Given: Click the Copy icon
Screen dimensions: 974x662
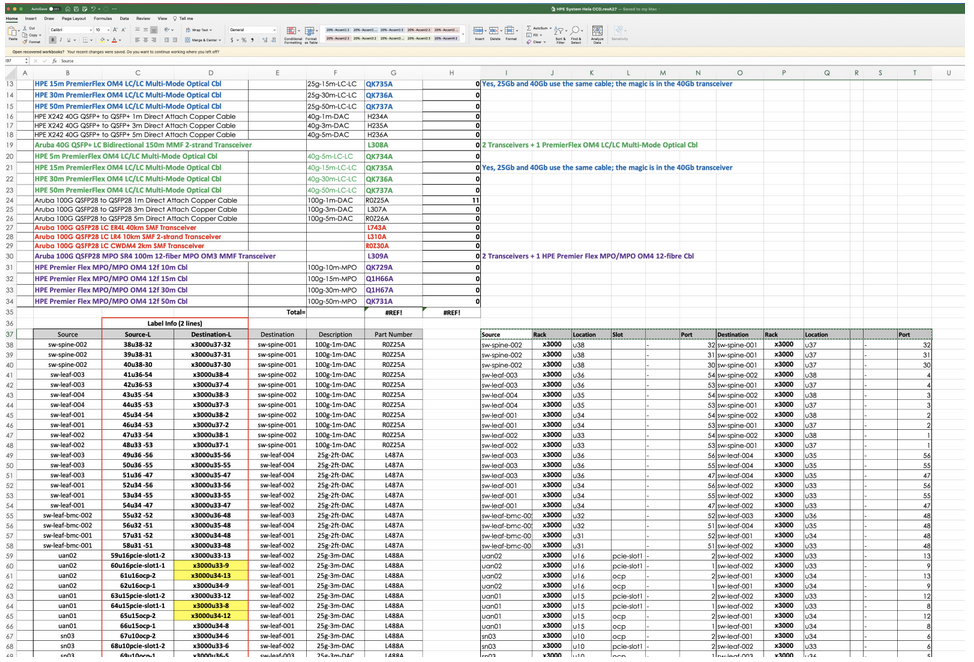Looking at the screenshot, I should 25,35.
